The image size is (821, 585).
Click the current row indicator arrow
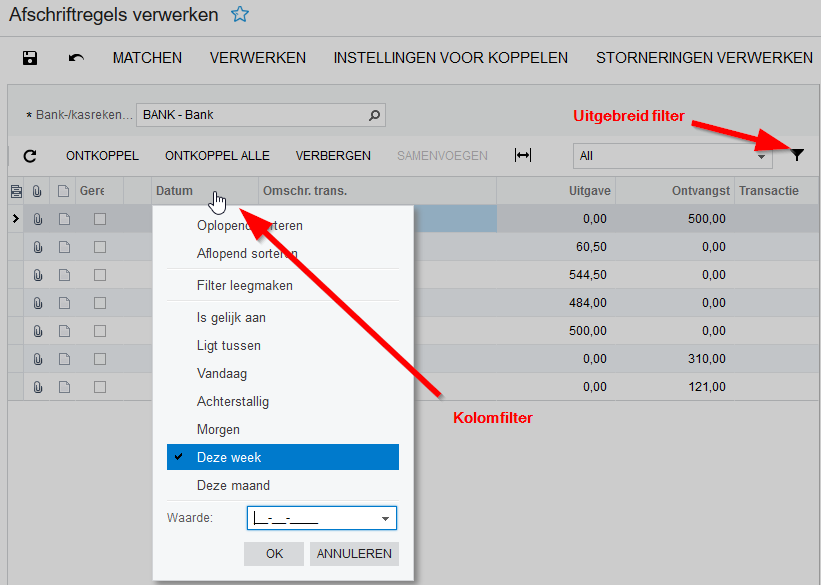click(x=16, y=219)
